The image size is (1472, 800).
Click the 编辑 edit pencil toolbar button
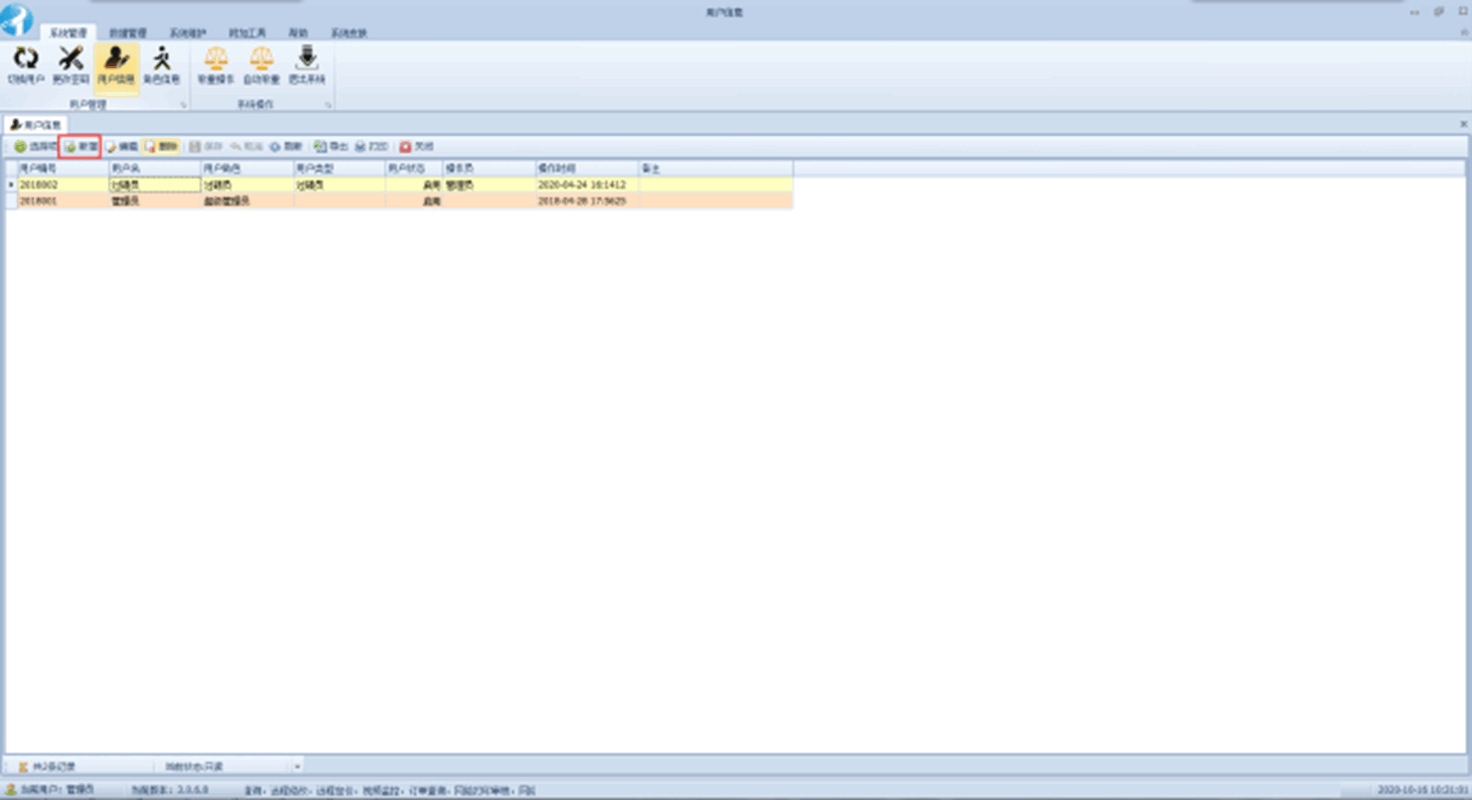coord(122,147)
